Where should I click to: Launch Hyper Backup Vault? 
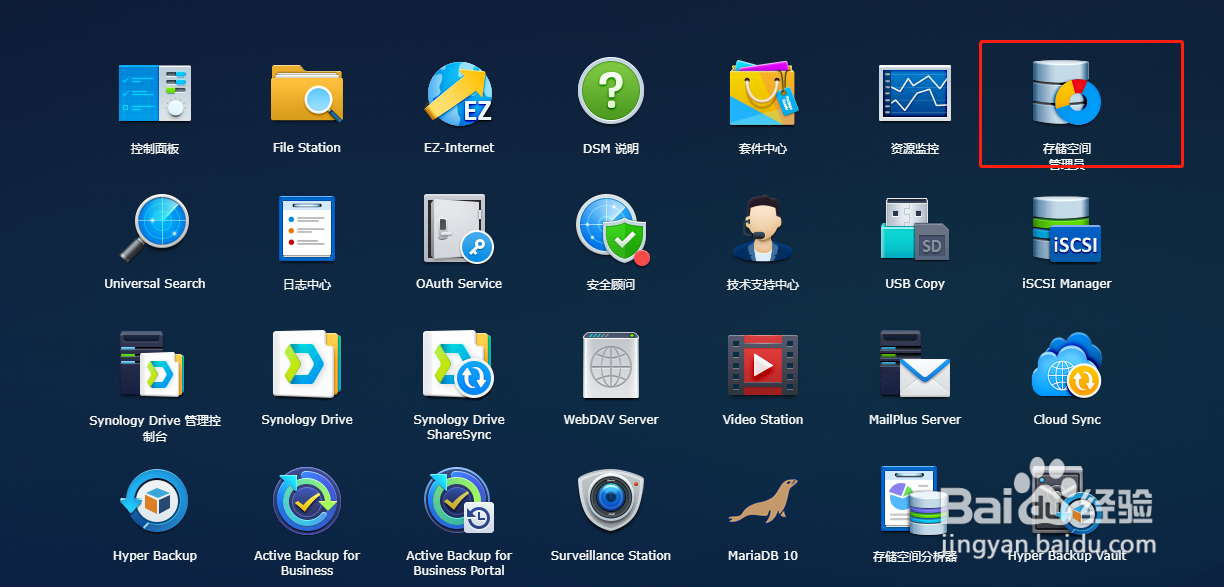[1067, 500]
